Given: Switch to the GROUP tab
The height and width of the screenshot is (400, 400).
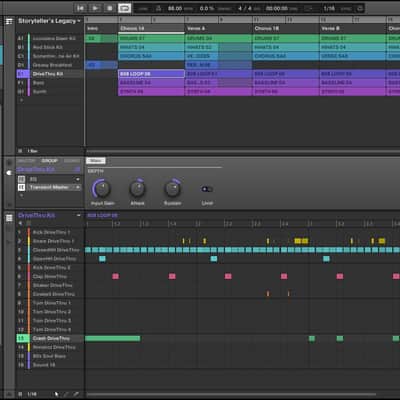Looking at the screenshot, I should point(49,161).
